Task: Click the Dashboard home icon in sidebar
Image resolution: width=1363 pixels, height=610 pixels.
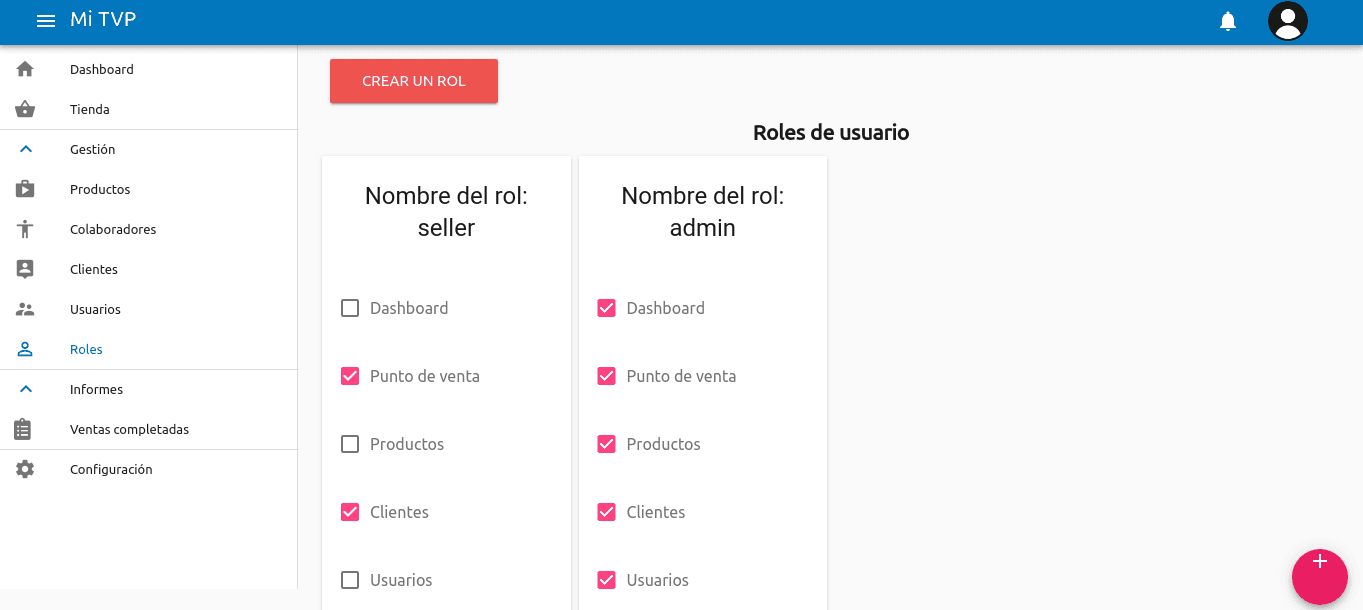Action: pyautogui.click(x=25, y=69)
